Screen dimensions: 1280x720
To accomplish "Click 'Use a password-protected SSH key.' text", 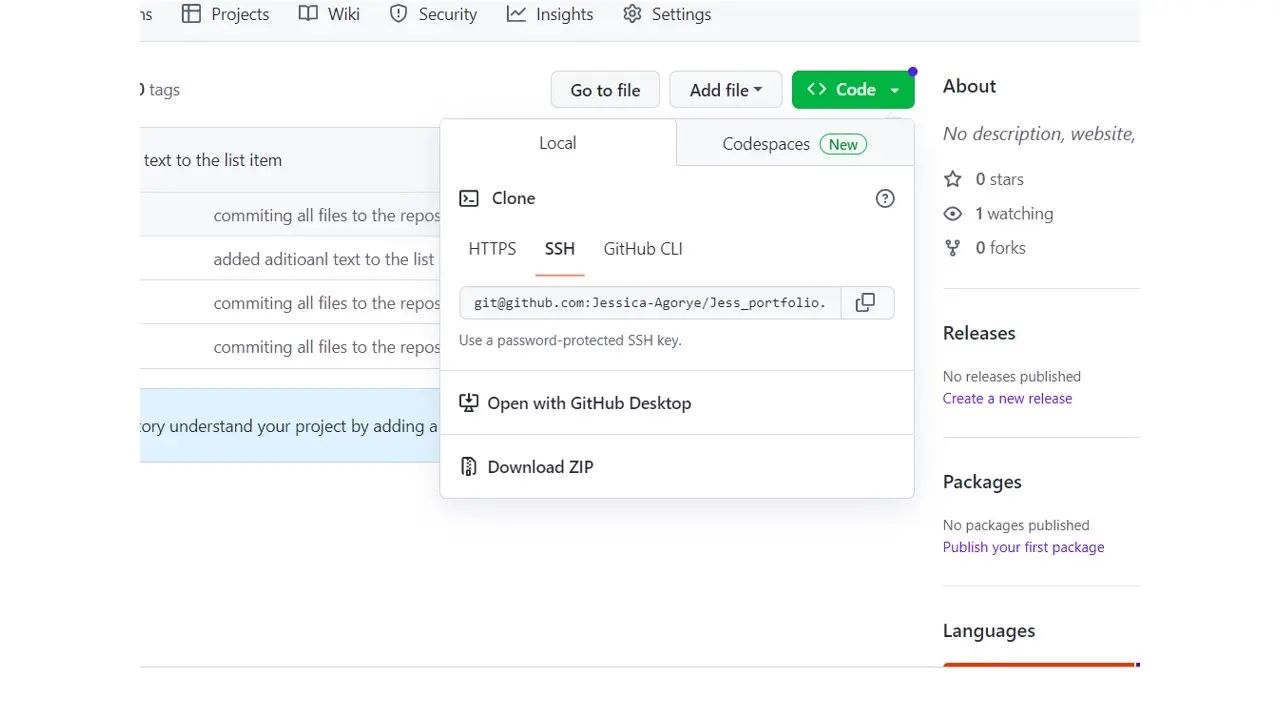I will click(570, 340).
